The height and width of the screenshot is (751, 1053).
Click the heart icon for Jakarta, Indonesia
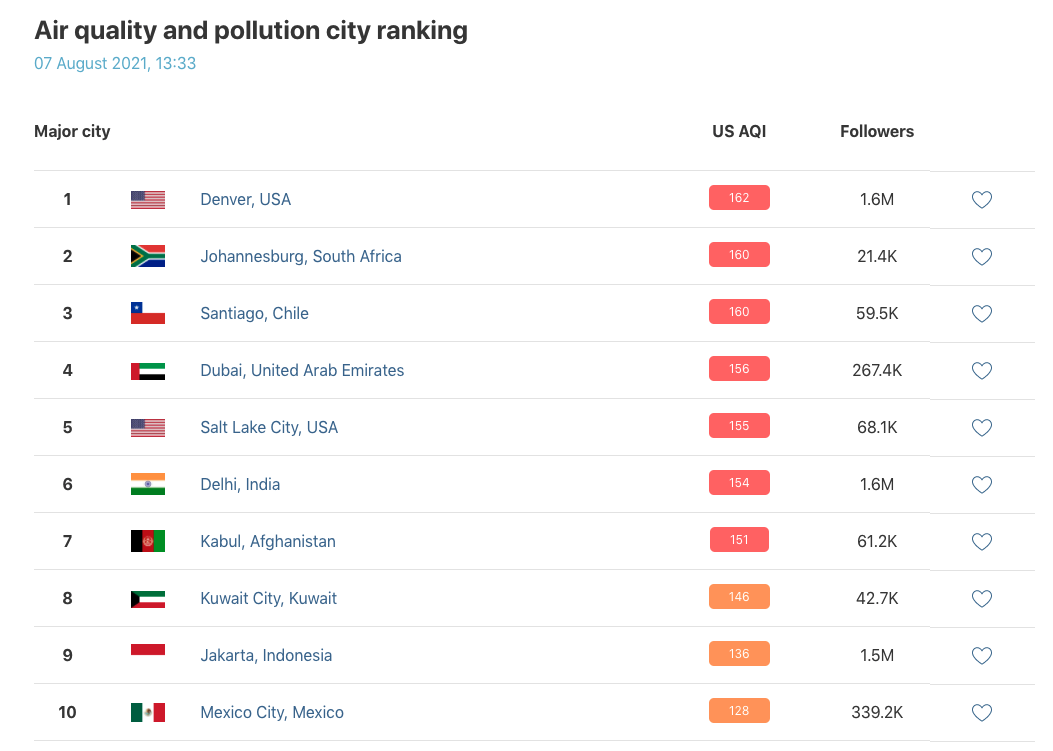pos(981,656)
